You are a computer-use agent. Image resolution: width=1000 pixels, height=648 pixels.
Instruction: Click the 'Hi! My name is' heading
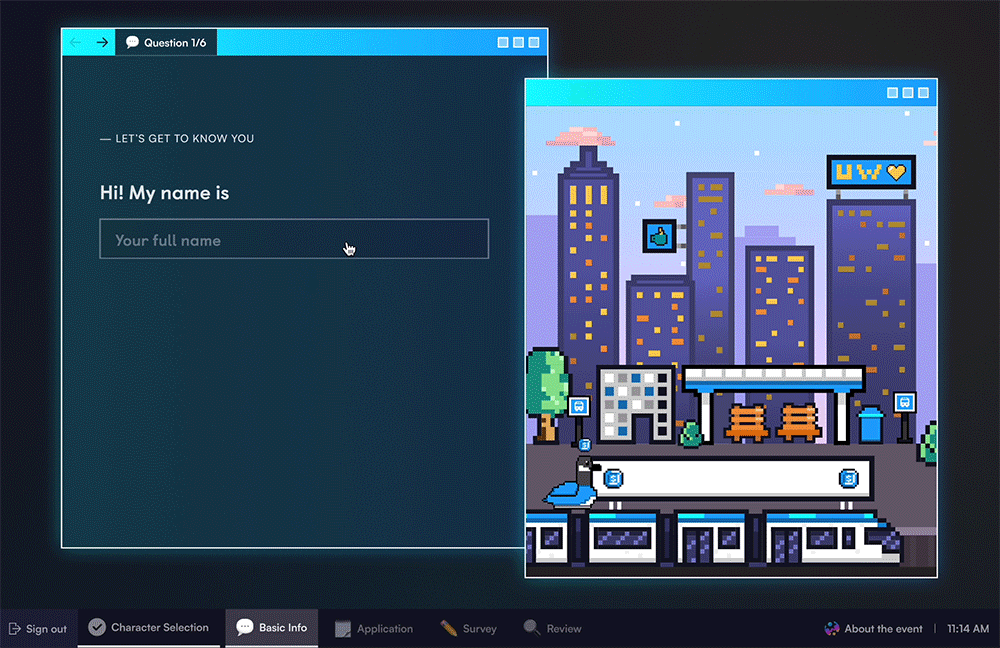tap(165, 193)
